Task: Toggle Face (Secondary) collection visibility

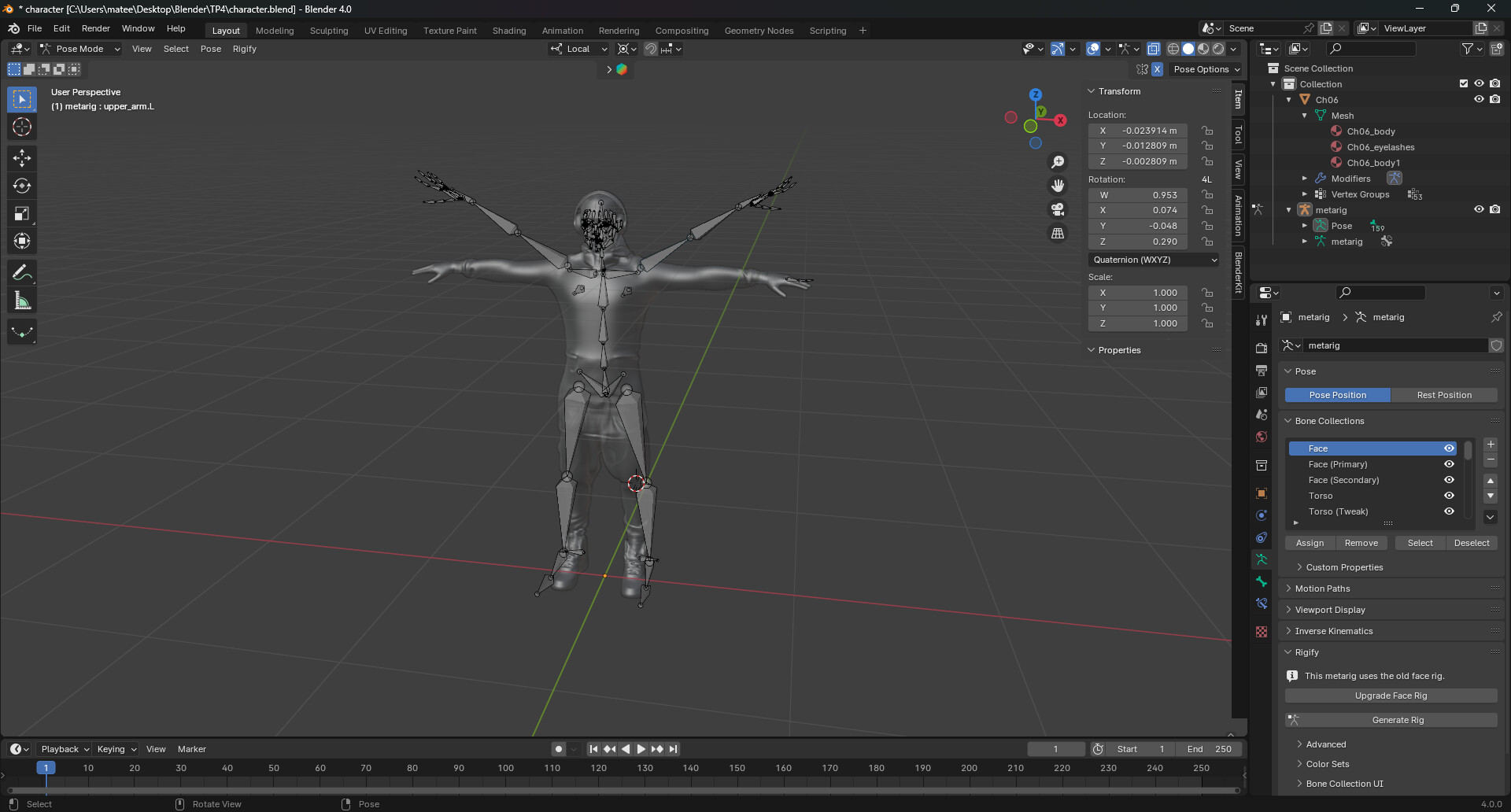Action: [1449, 480]
